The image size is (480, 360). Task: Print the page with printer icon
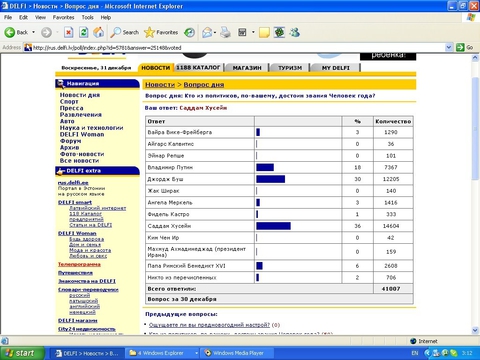point(226,32)
